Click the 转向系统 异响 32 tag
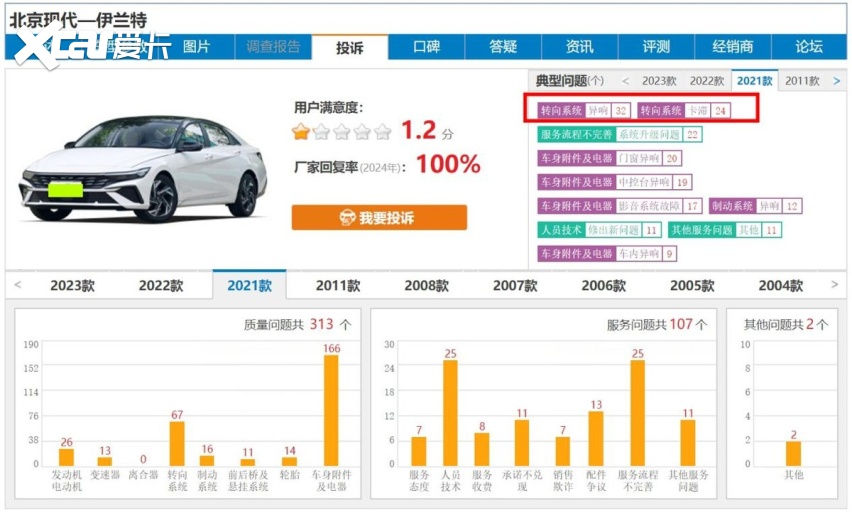 pos(584,110)
